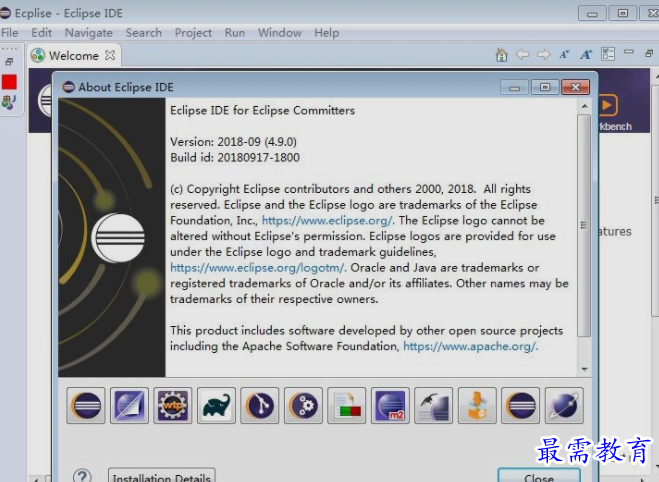Image resolution: width=659 pixels, height=482 pixels.
Task: Open the Help menu
Action: [x=327, y=33]
